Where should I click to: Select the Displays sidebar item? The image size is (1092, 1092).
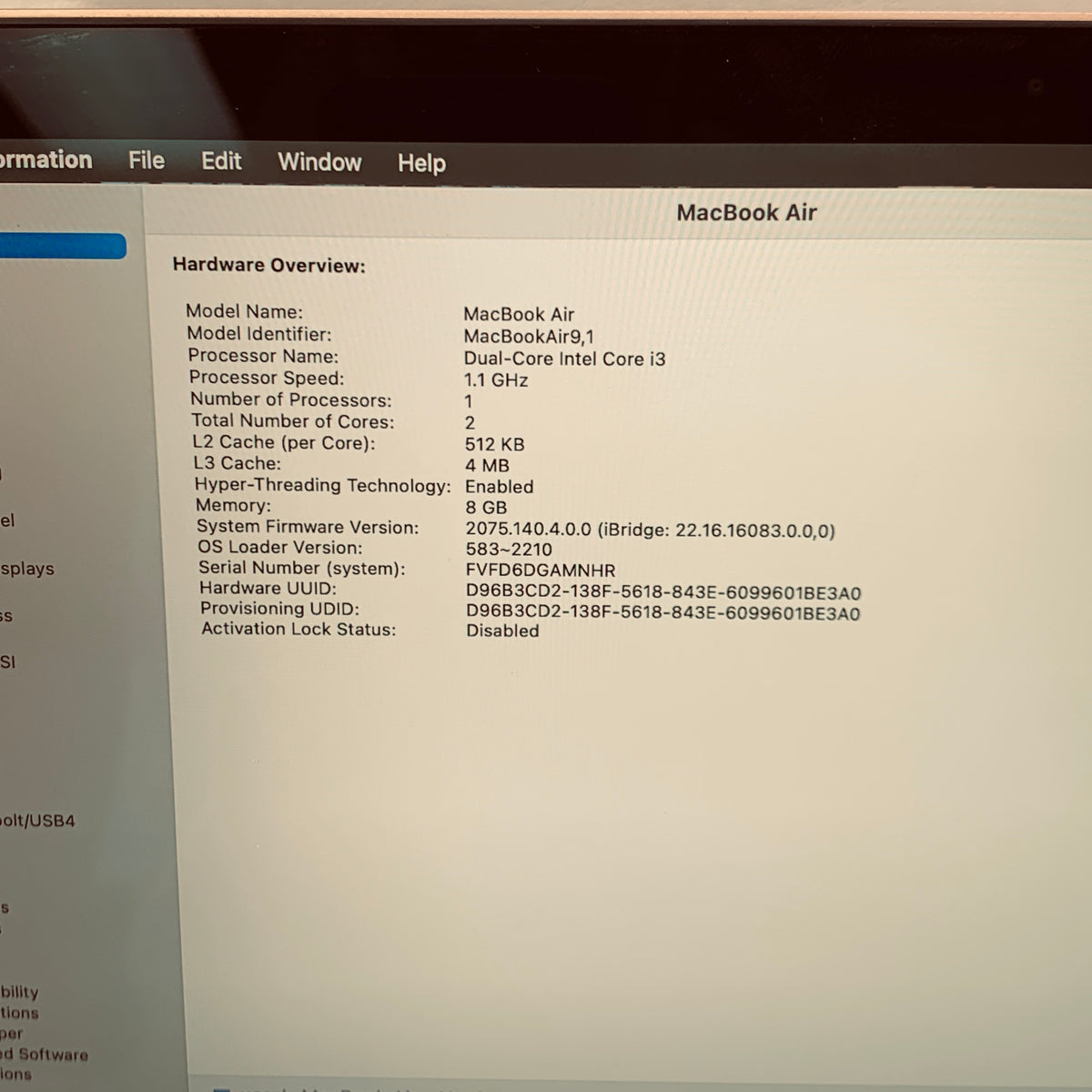[27, 569]
